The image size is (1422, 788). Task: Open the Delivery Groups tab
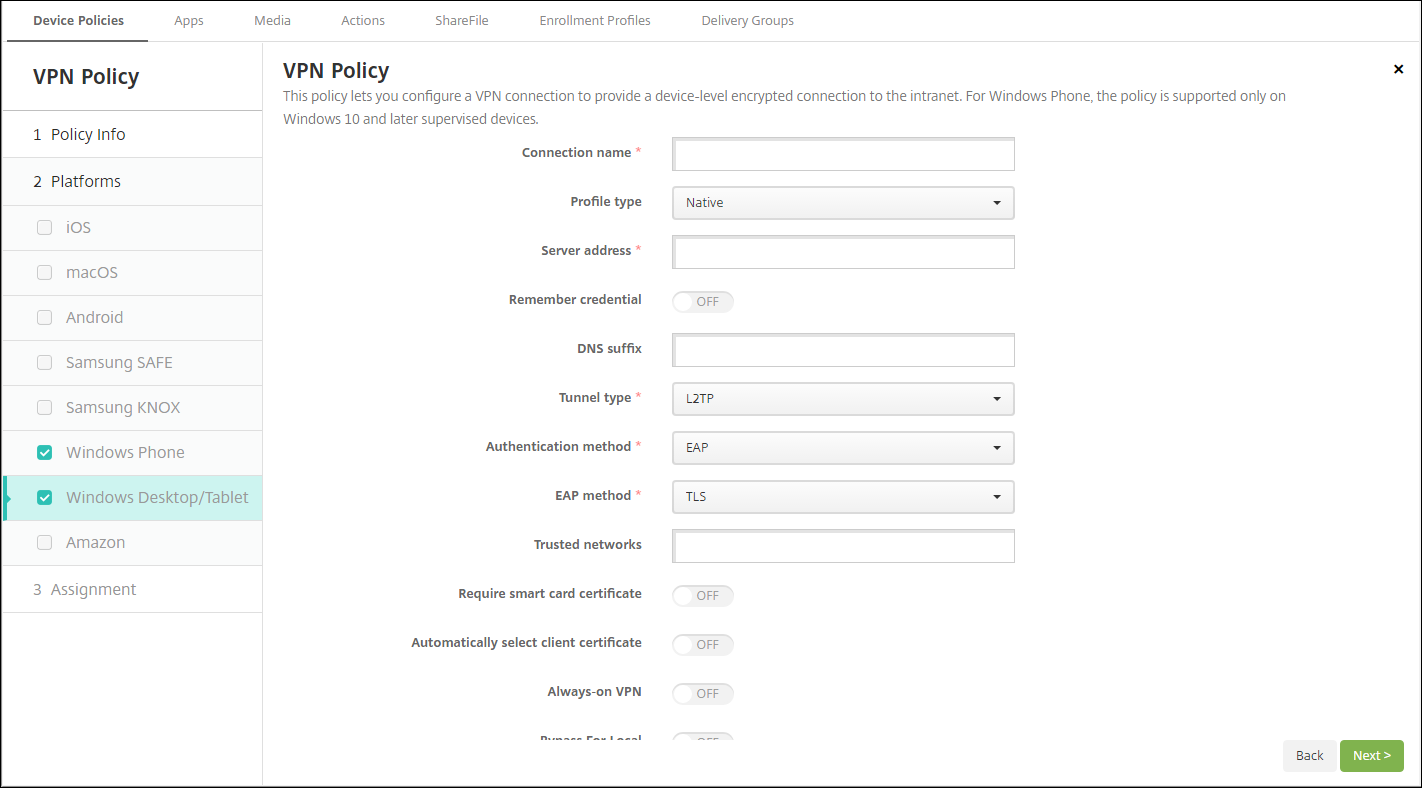(747, 20)
